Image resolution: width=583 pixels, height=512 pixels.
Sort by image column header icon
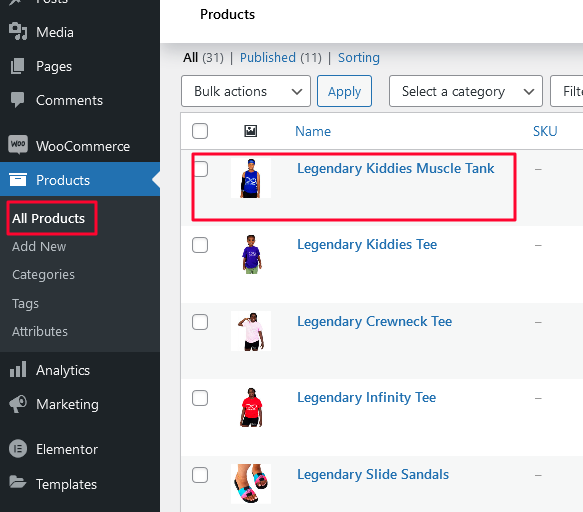(251, 131)
